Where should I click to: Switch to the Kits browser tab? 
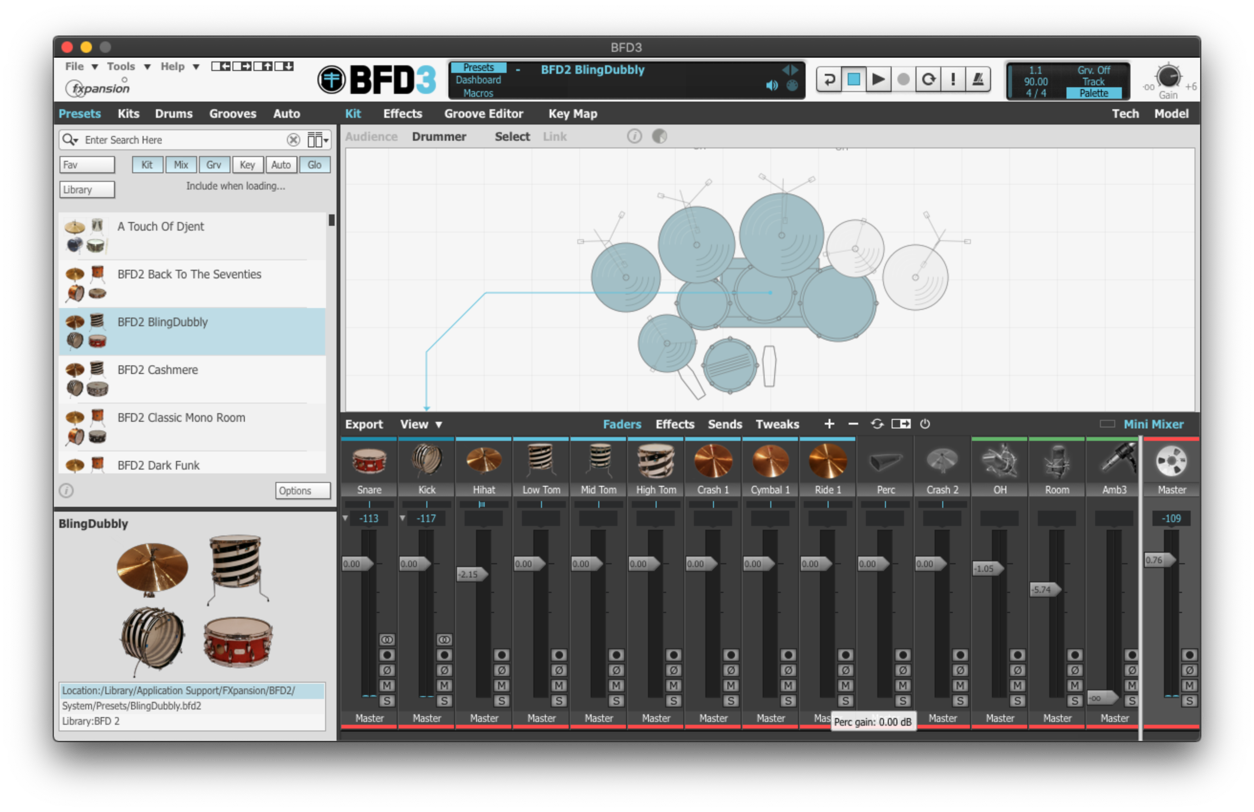pyautogui.click(x=128, y=114)
